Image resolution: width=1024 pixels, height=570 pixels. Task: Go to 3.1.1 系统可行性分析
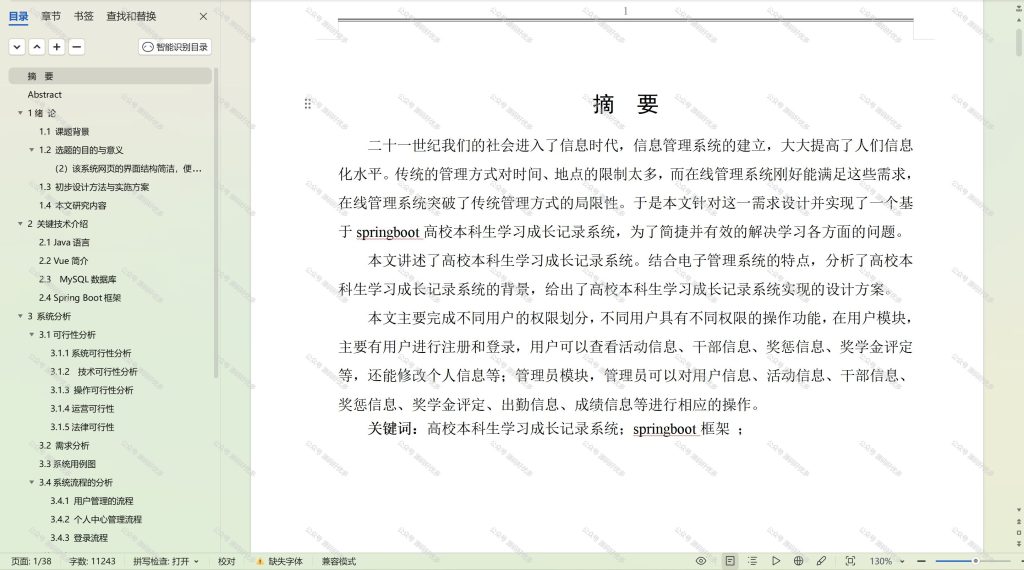(x=91, y=353)
